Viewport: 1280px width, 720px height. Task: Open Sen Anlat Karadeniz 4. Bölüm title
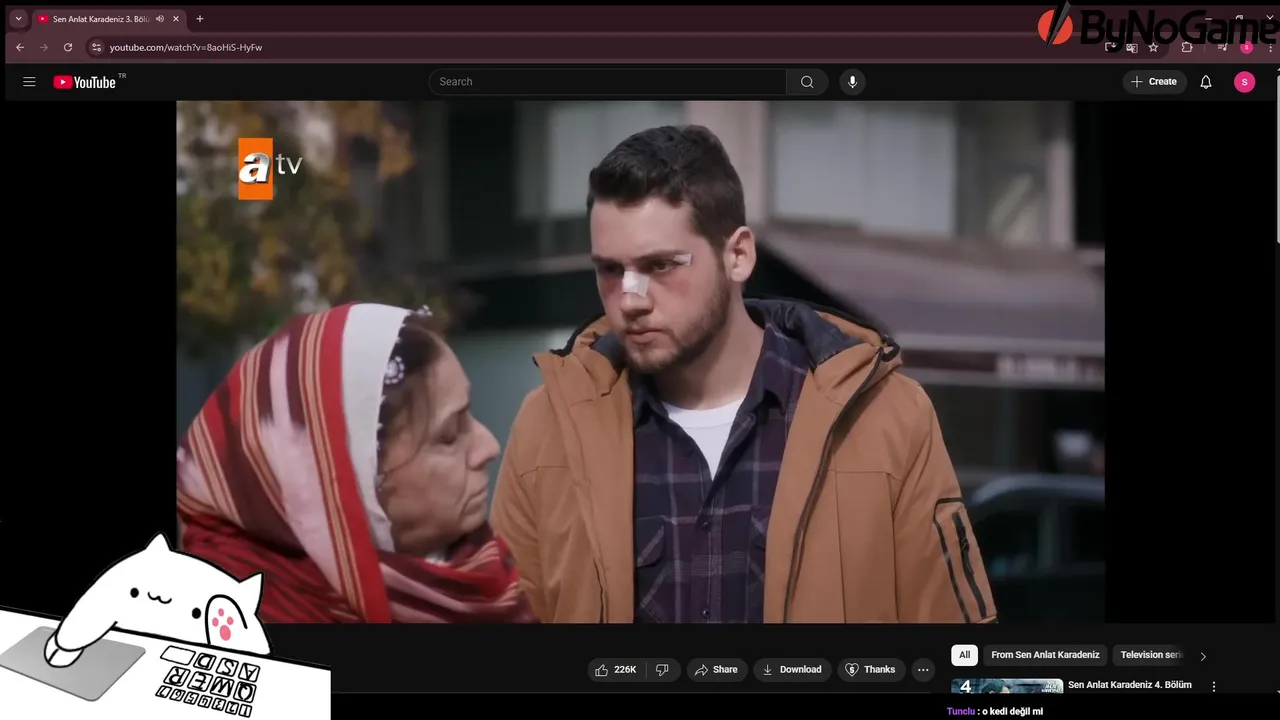coord(1130,685)
